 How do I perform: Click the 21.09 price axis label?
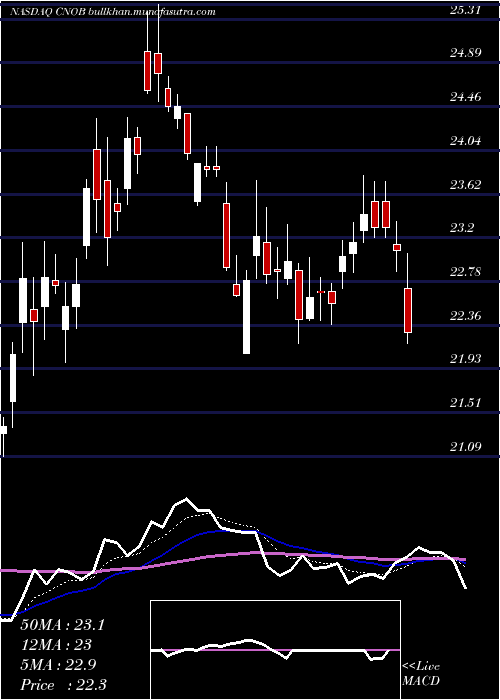466,446
